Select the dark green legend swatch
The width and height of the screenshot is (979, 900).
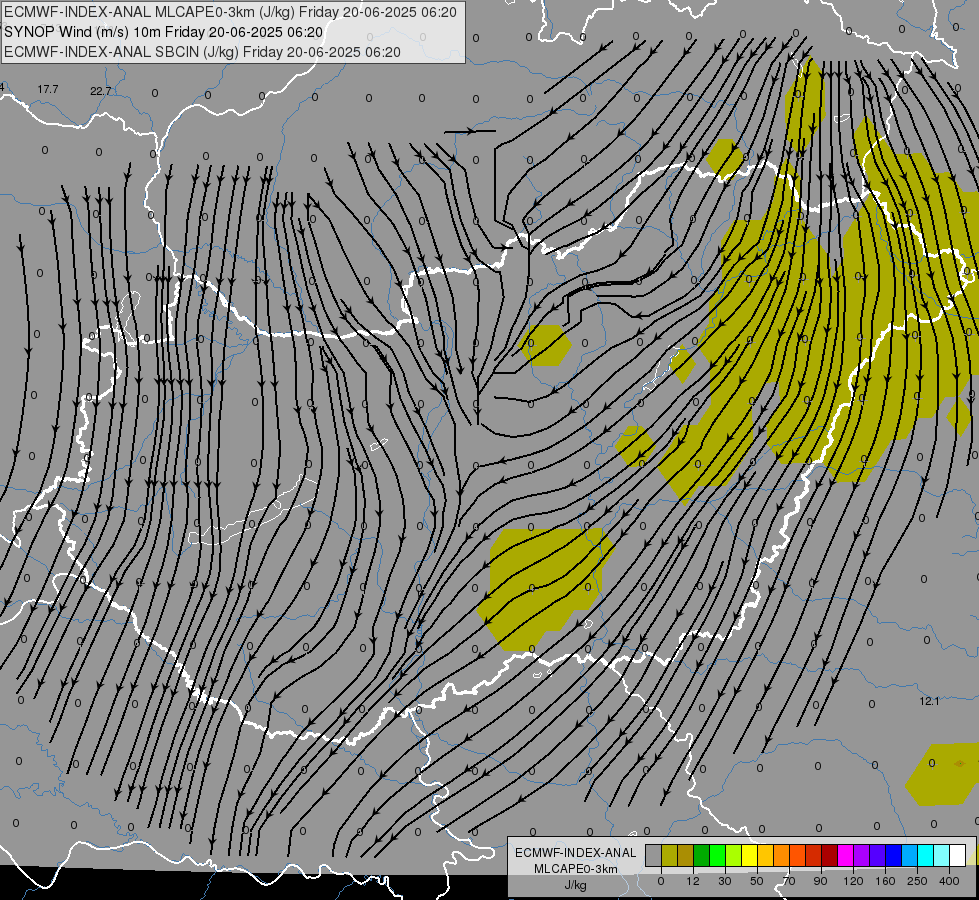tap(702, 855)
